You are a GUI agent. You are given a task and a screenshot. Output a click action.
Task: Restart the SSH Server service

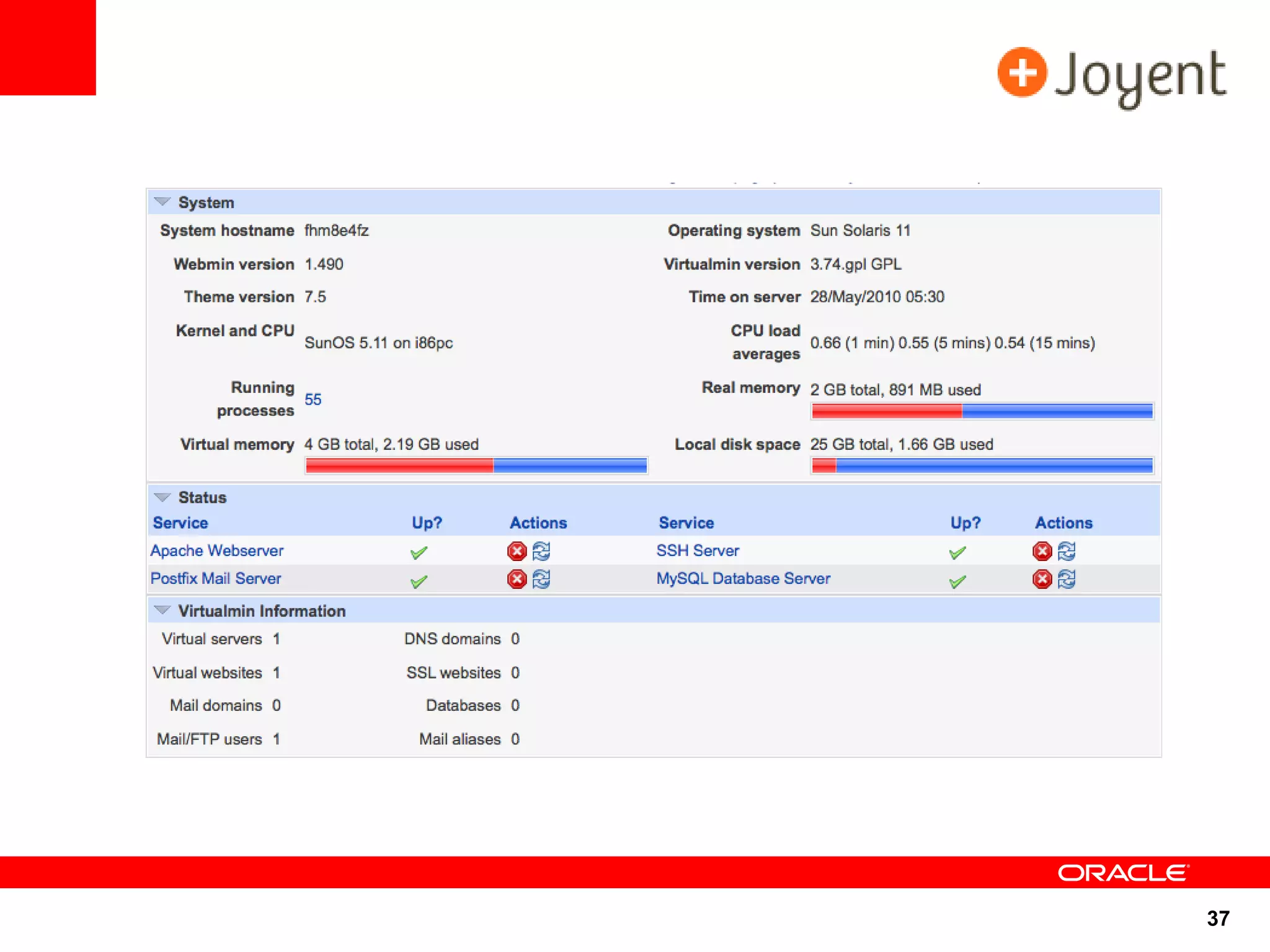tap(1067, 550)
